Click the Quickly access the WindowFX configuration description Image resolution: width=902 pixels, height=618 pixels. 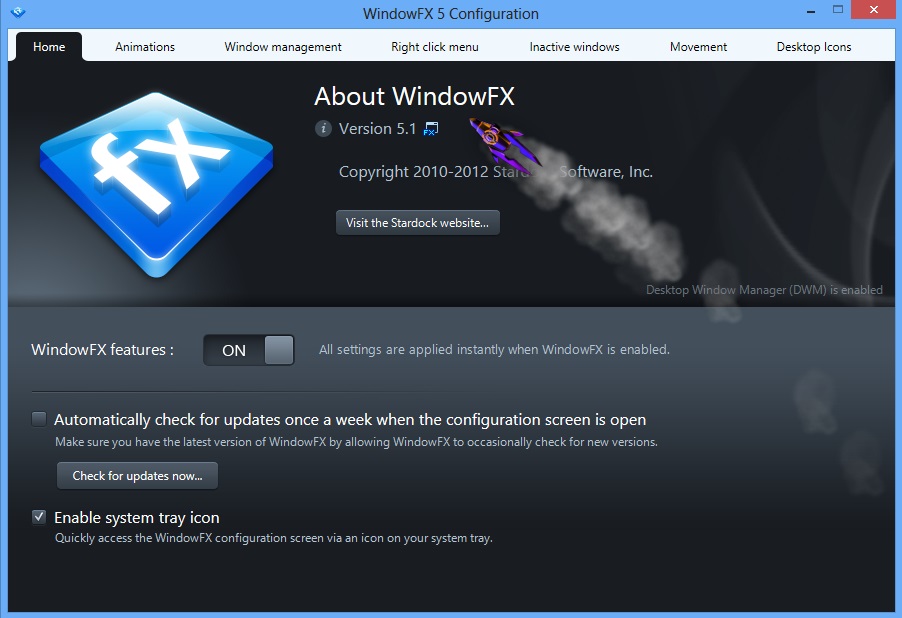coord(274,538)
